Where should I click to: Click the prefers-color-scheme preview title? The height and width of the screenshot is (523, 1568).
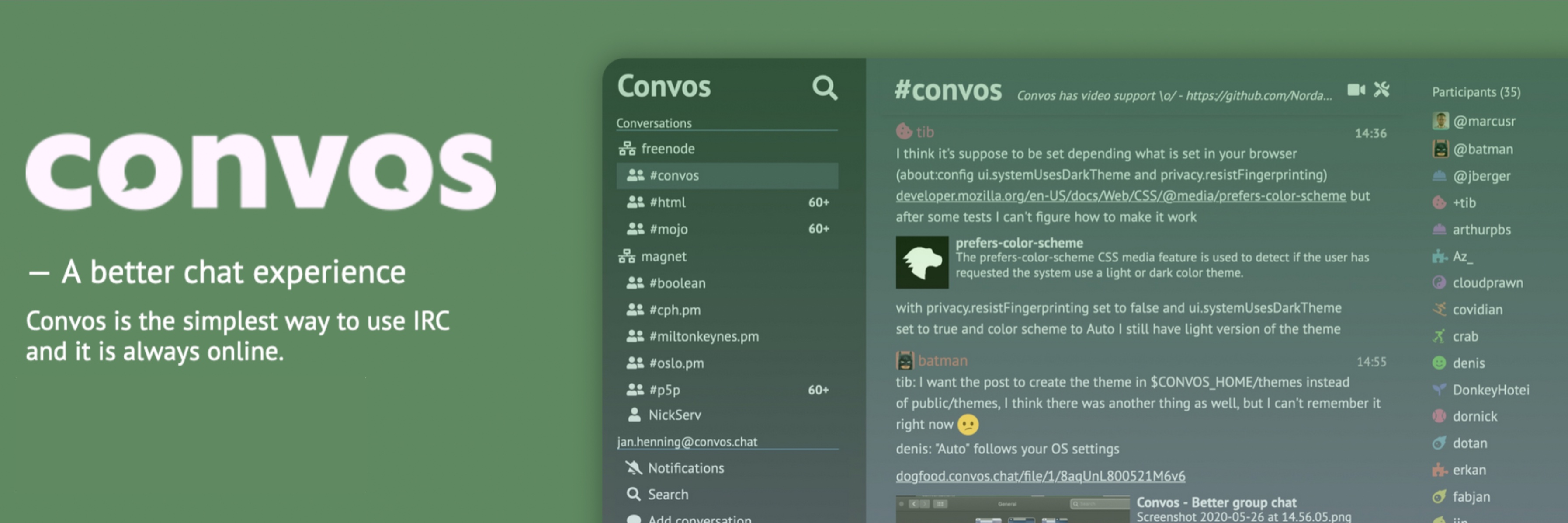pos(1019,243)
